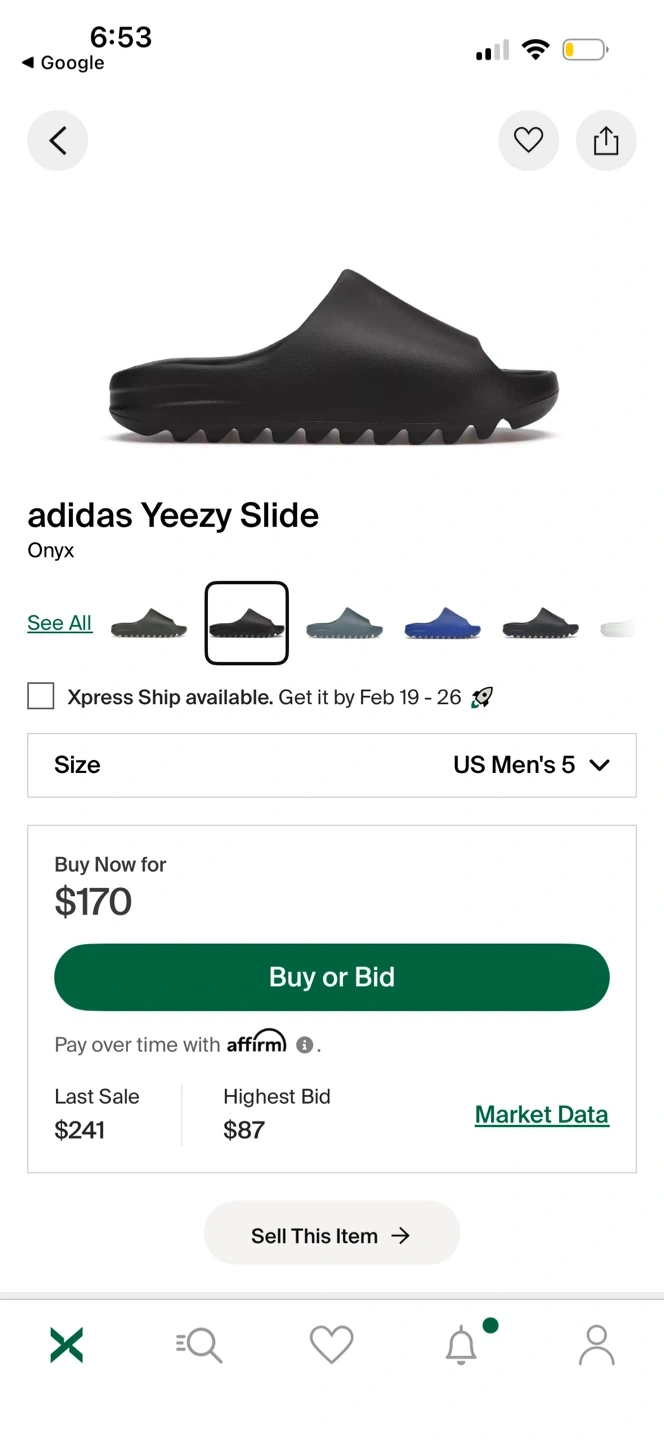This screenshot has width=664, height=1440.
Task: Open the account profile icon
Action: [x=597, y=1345]
